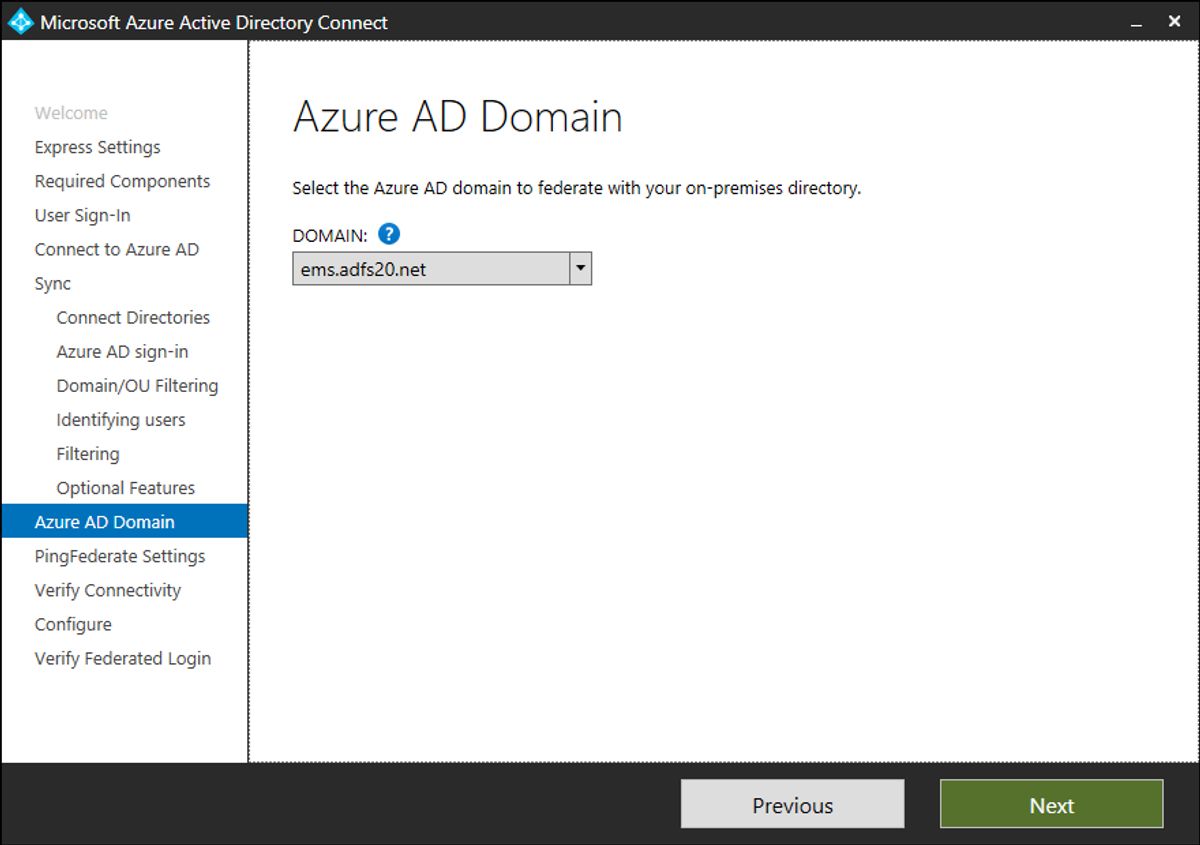Open the Optional Features sub-step
This screenshot has height=845, width=1200.
[x=125, y=488]
